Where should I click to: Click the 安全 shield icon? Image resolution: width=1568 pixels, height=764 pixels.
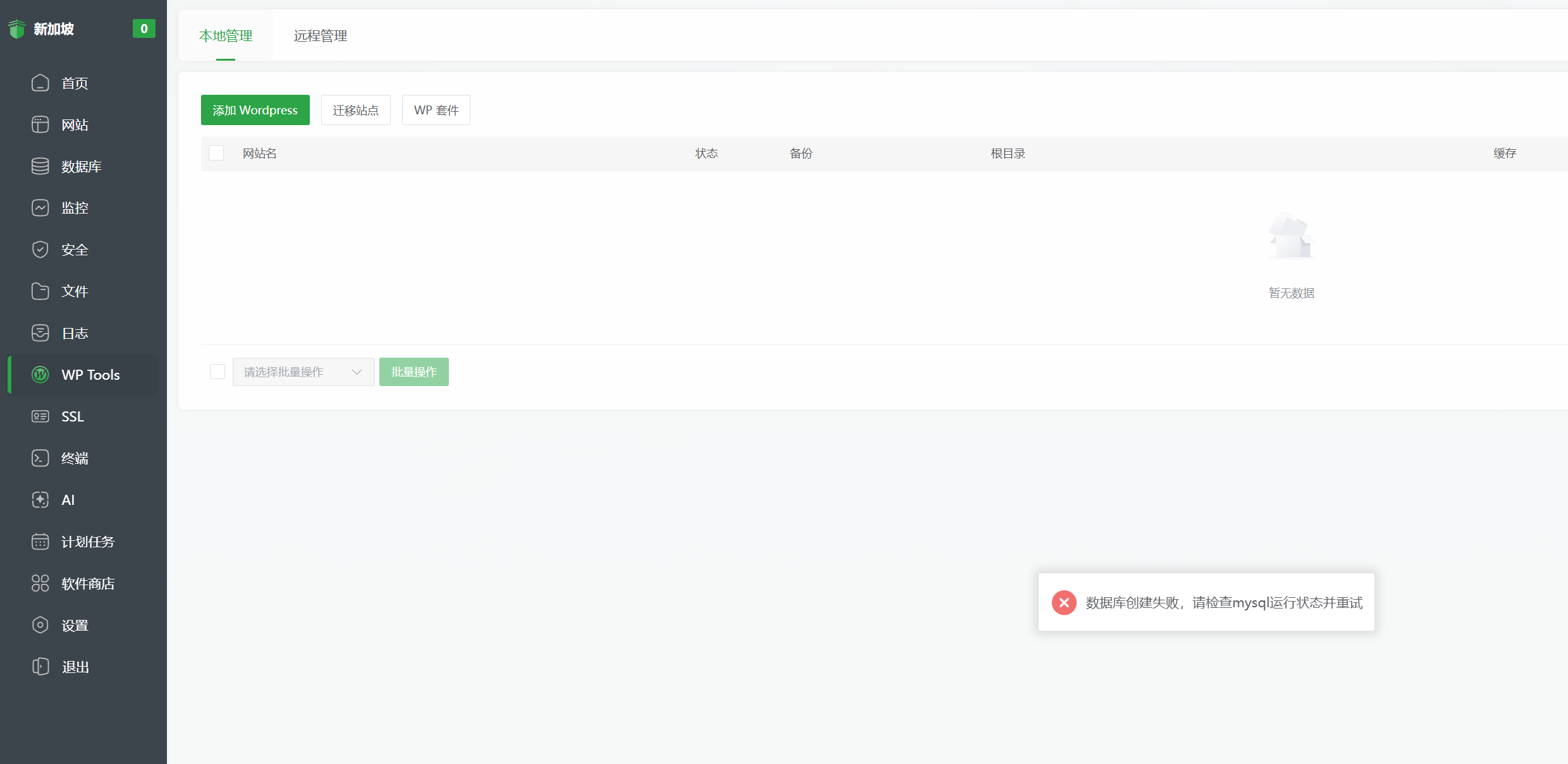(x=40, y=250)
